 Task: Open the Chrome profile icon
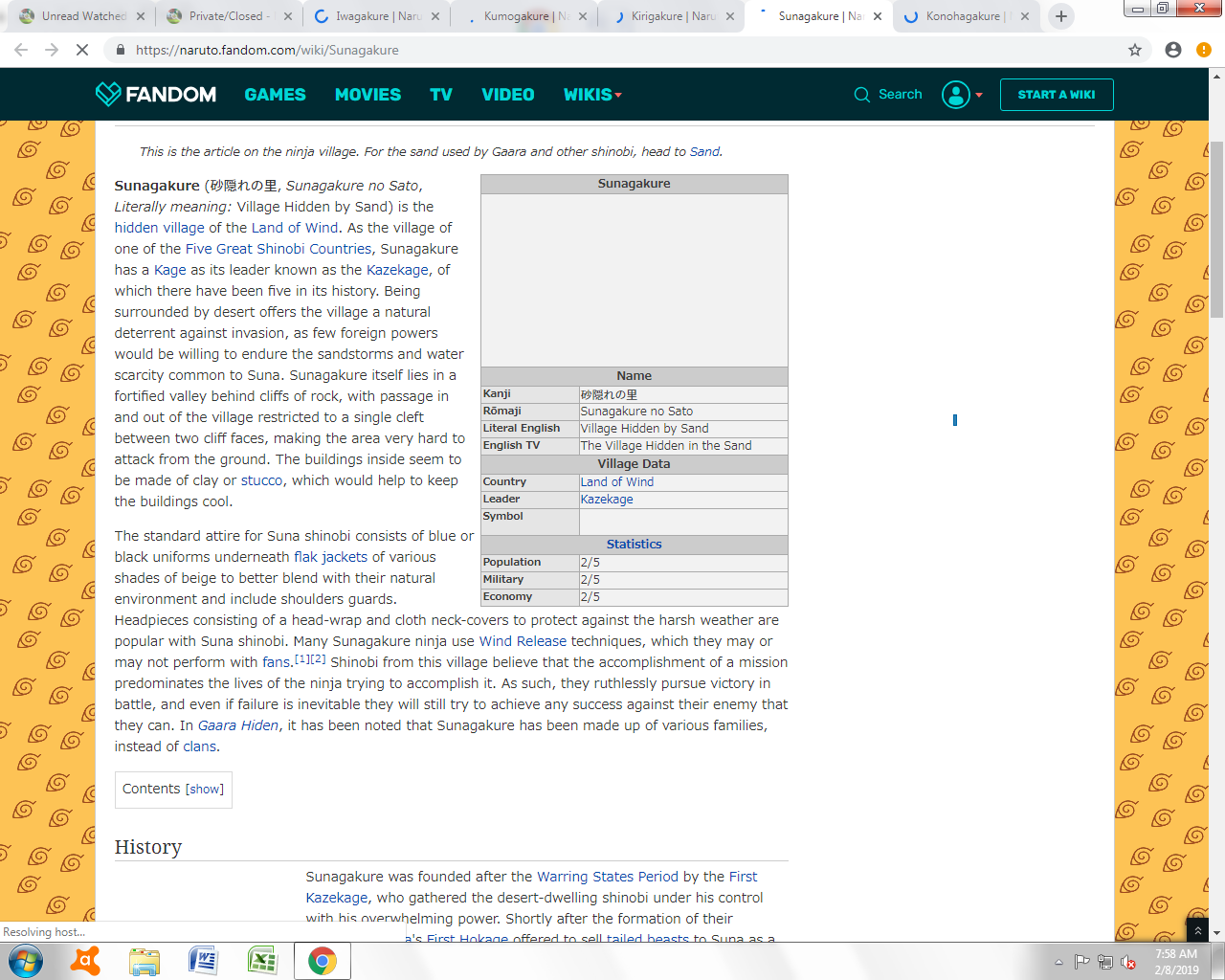pos(1173,50)
